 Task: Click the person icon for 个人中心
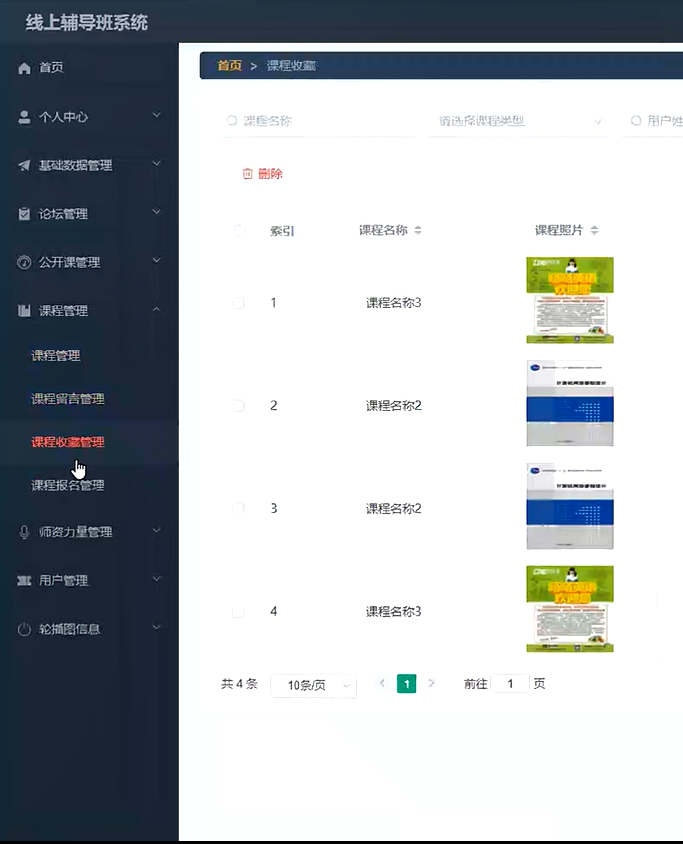point(24,117)
